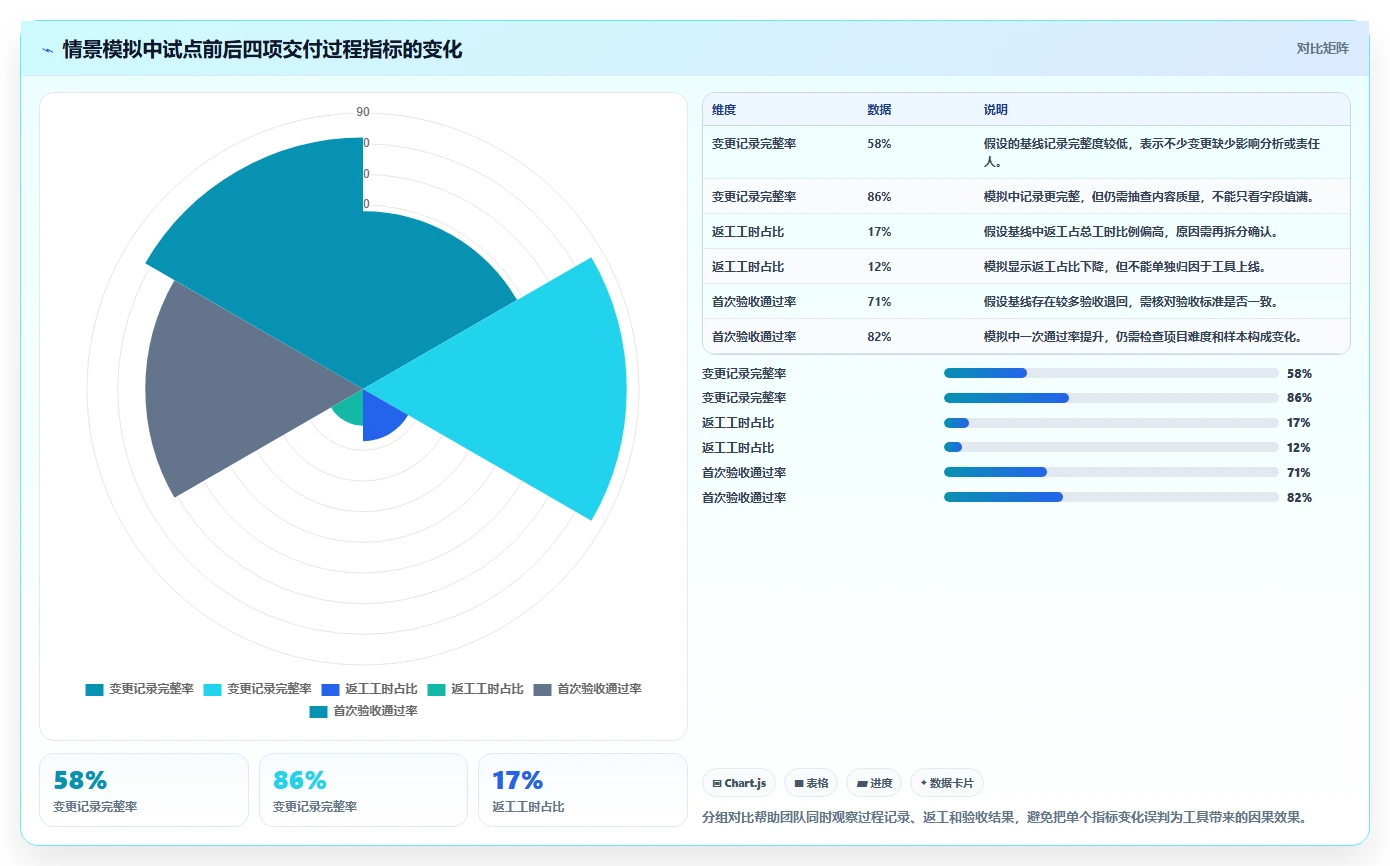Click the 86% cell in the table

(x=879, y=197)
